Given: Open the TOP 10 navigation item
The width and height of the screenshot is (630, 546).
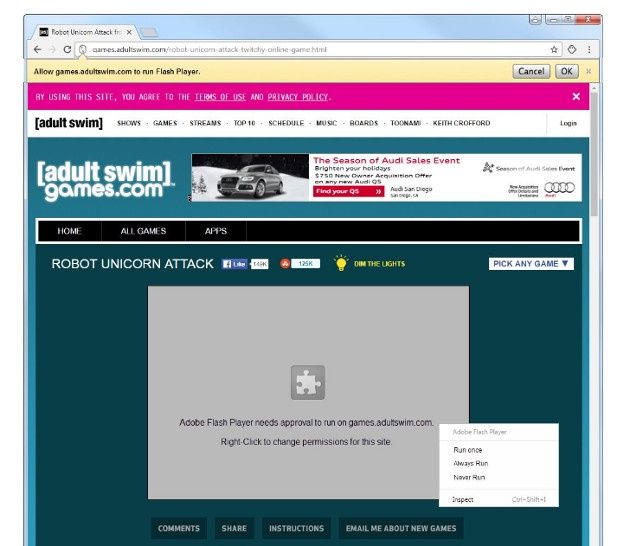Looking at the screenshot, I should [244, 123].
